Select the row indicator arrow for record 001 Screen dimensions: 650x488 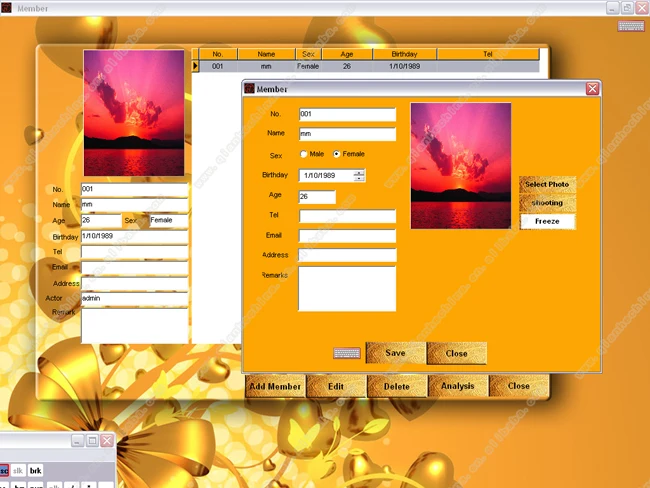(195, 66)
